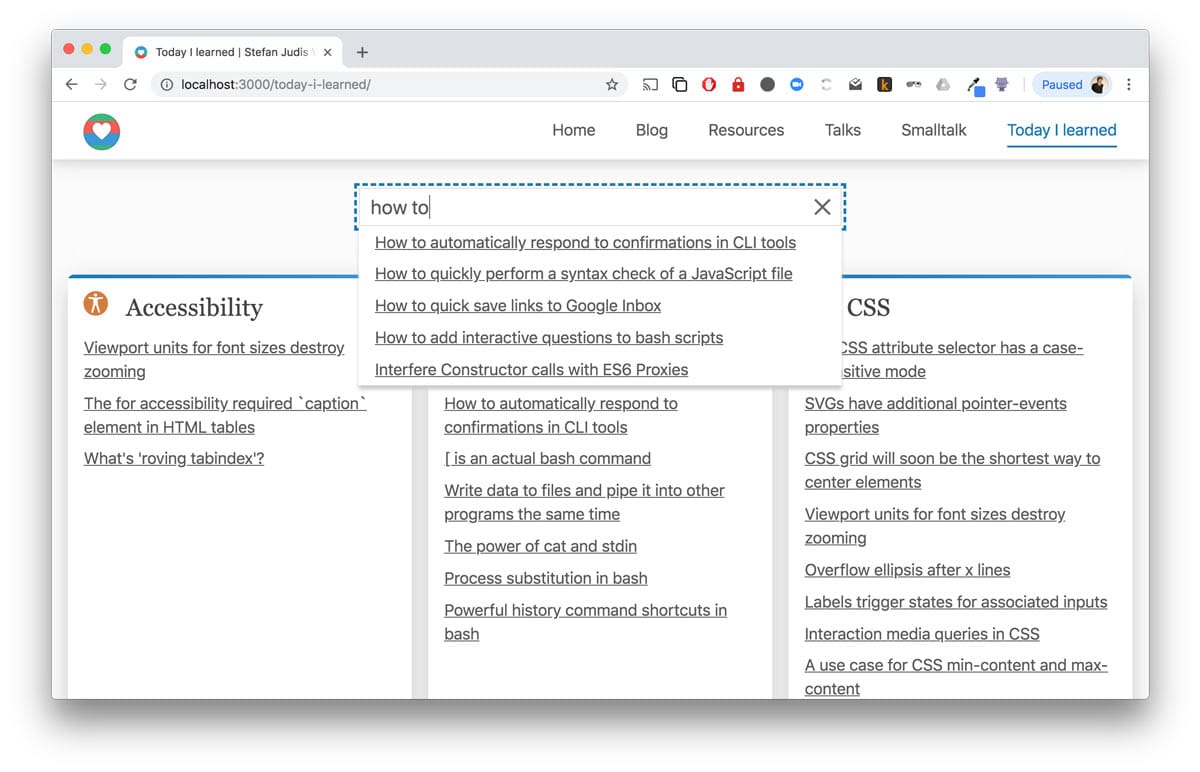Screen dimensions: 1200x772
Task: Select the Today I learned tab
Action: coord(1062,130)
